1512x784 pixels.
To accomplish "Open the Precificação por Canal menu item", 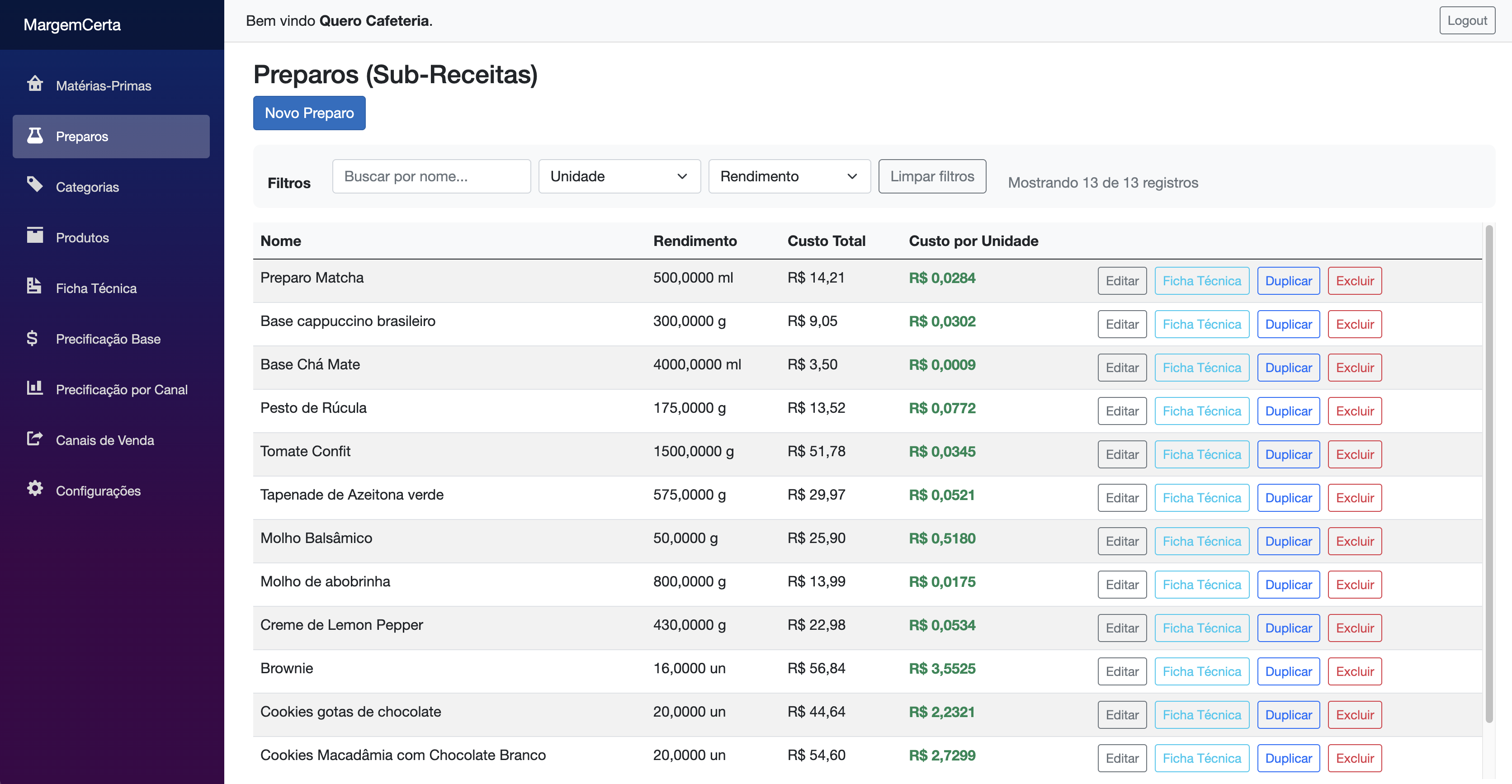I will click(x=122, y=390).
